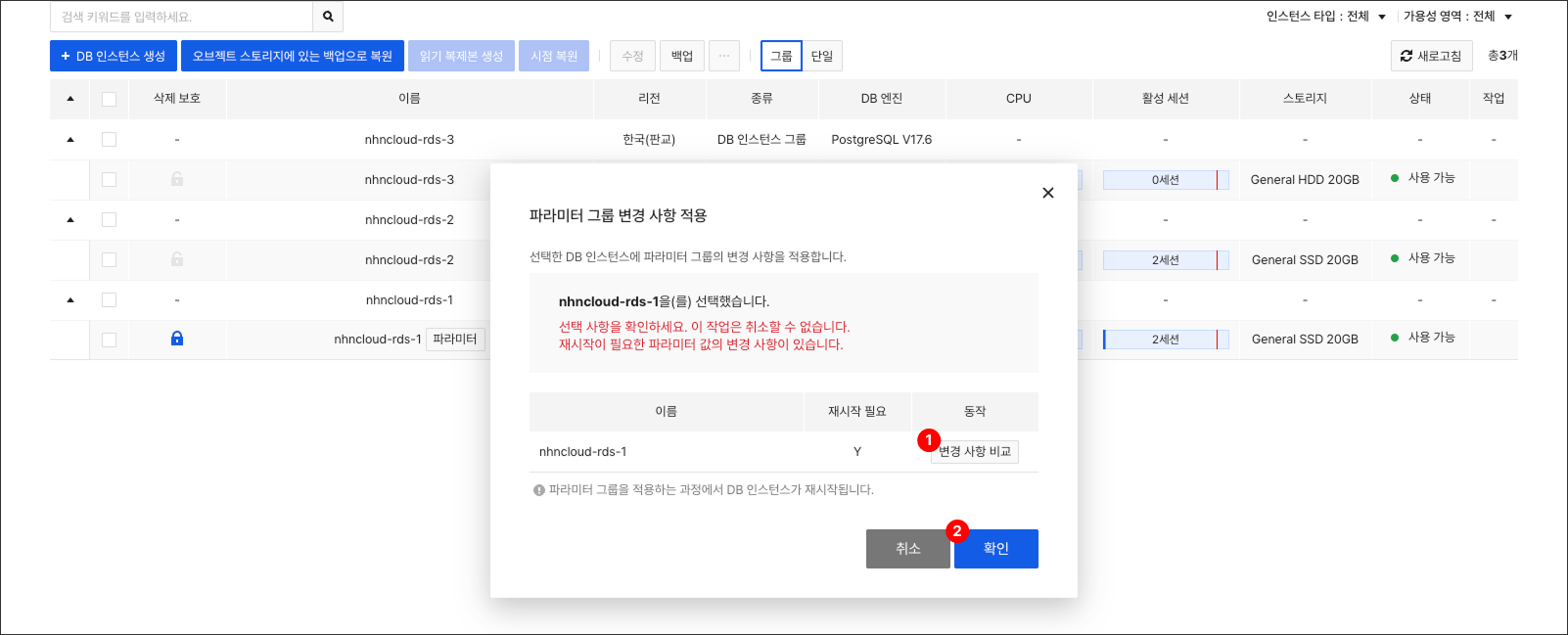The image size is (1568, 635).
Task: Toggle the select-all checkbox in the header
Action: coord(109,99)
